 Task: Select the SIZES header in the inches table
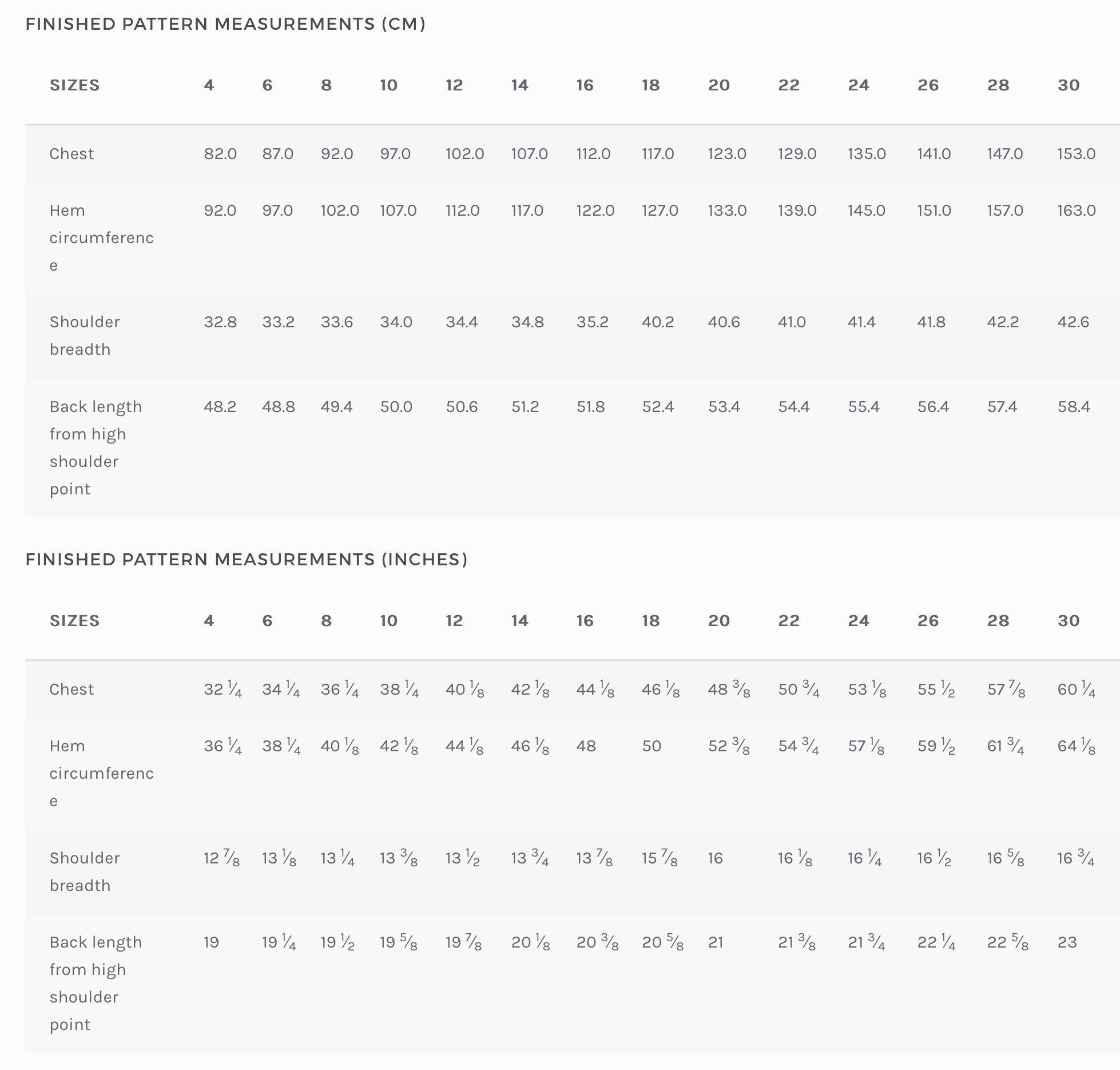[74, 621]
